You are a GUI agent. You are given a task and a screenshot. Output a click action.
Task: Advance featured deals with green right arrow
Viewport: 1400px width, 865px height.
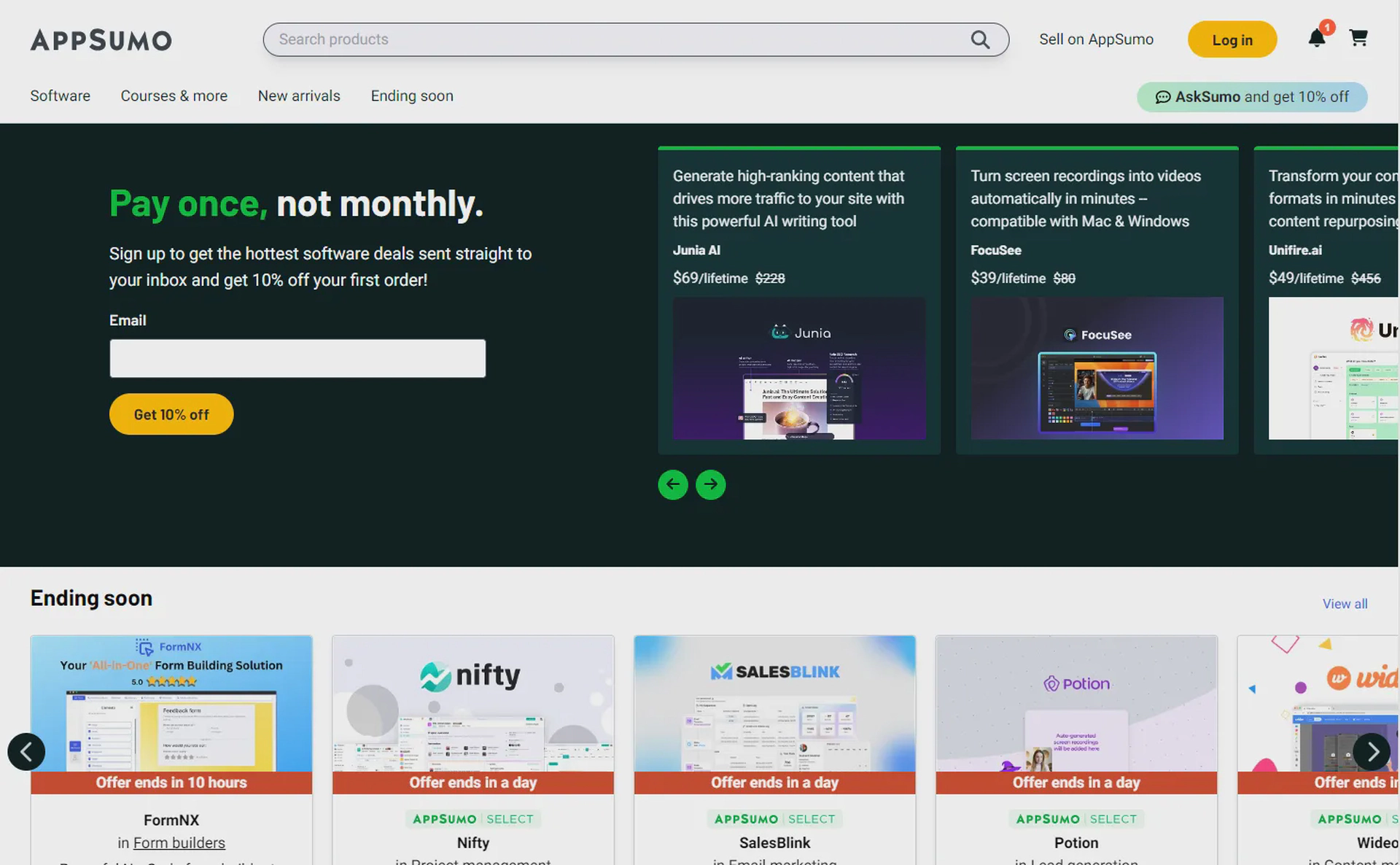click(711, 484)
